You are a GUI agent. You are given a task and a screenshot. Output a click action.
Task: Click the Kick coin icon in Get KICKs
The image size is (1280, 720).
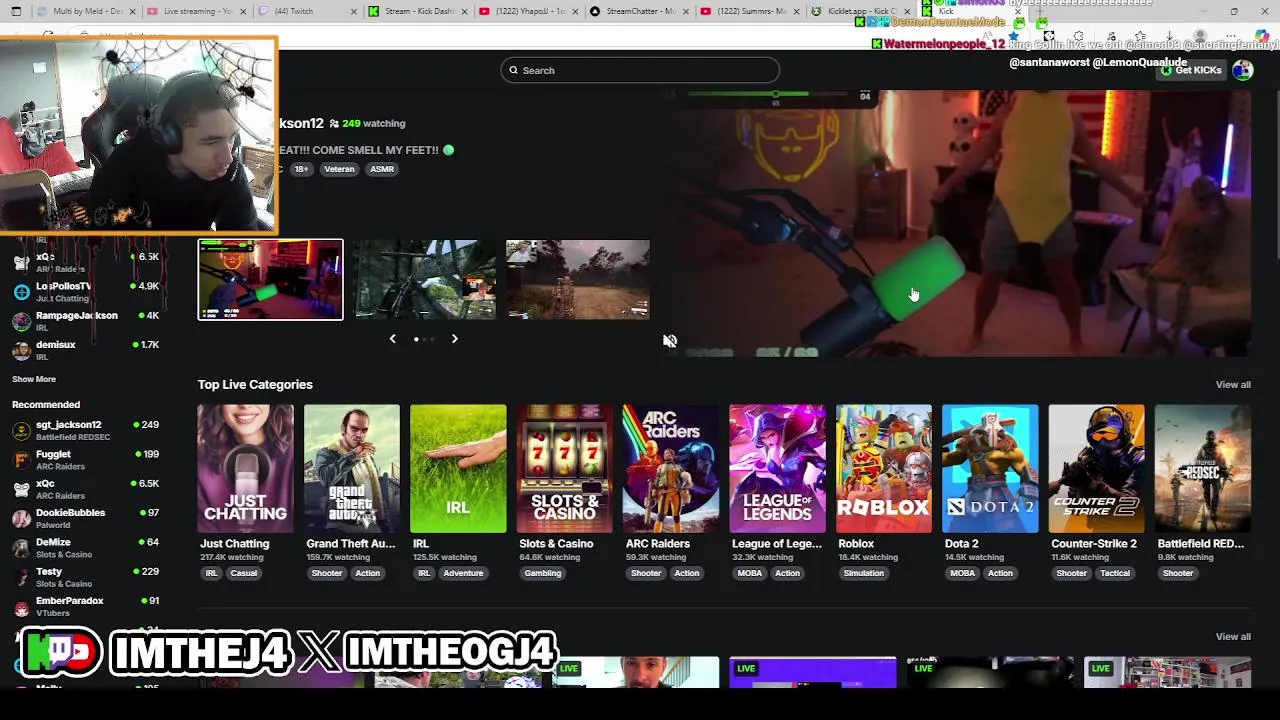1166,70
